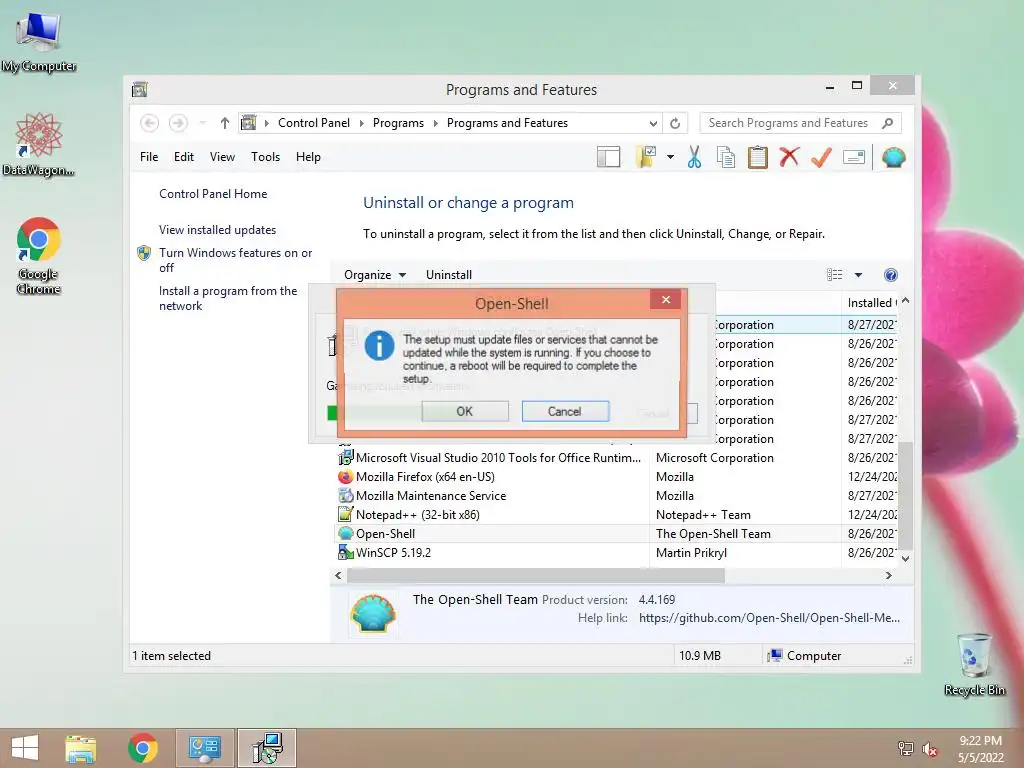Image resolution: width=1024 pixels, height=768 pixels.
Task: Expand the chevron after Programs breadcrumb
Action: pos(436,123)
